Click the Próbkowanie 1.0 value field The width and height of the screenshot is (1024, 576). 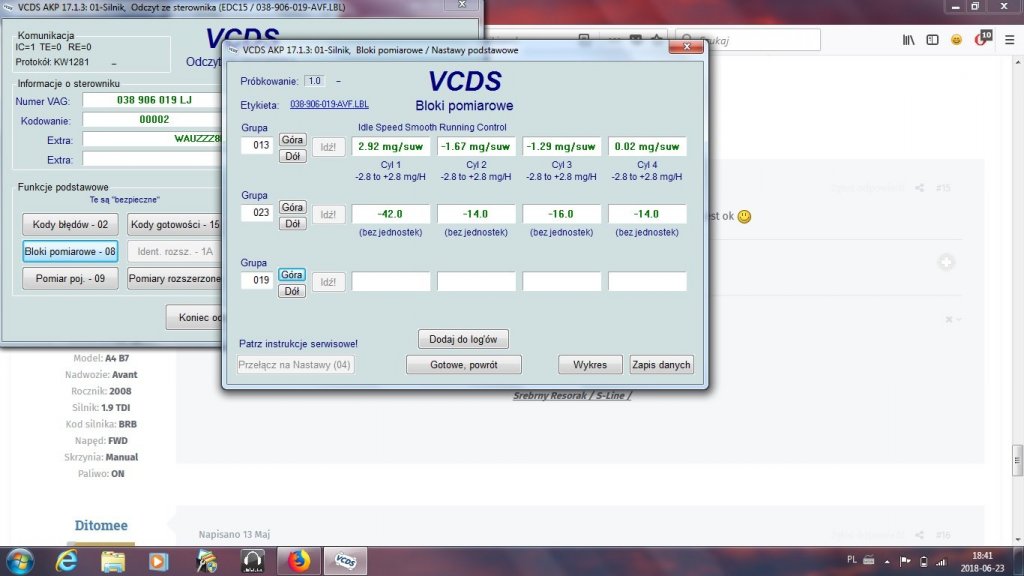click(315, 81)
